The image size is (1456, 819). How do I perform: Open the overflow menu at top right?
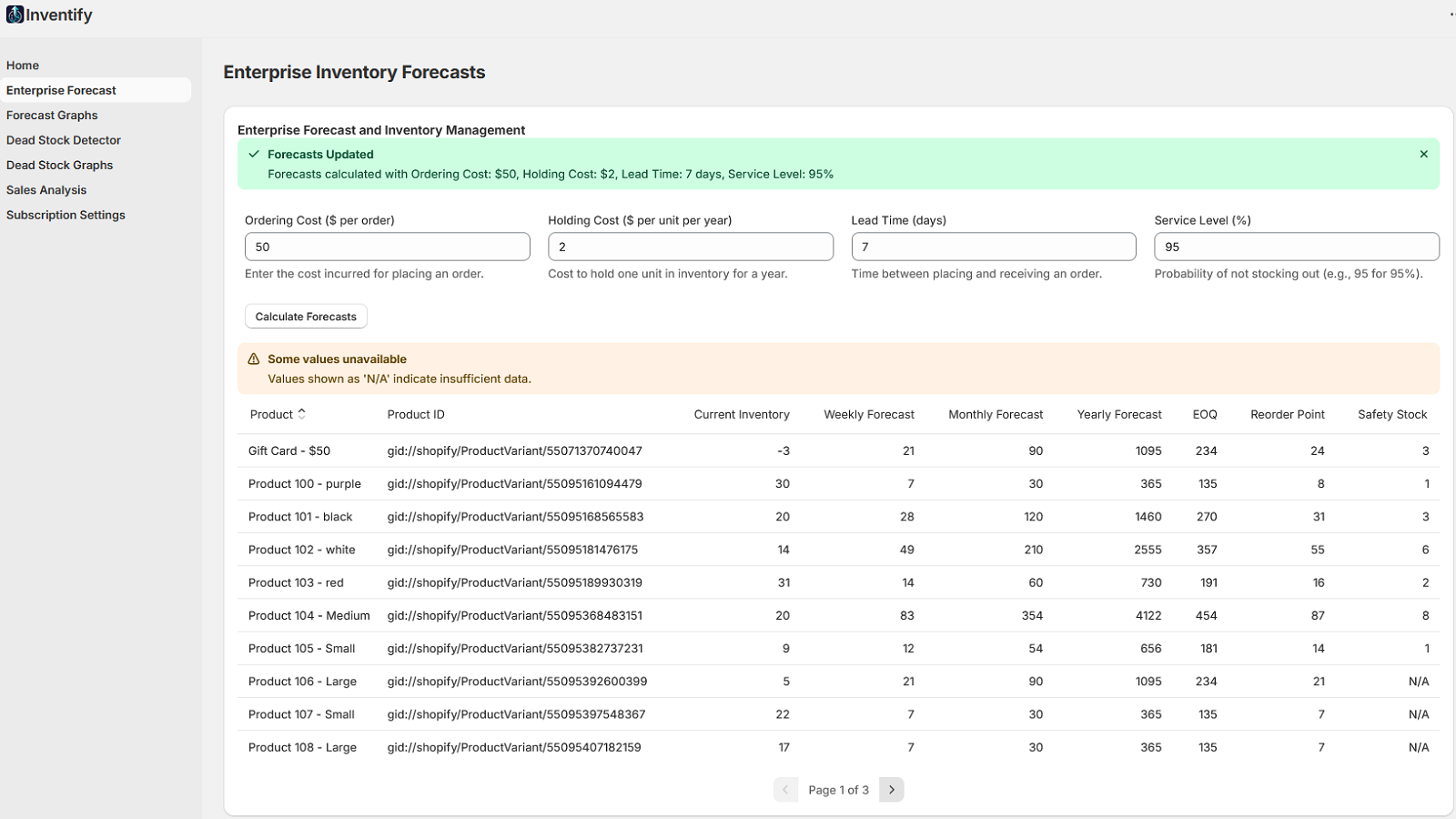tap(1451, 16)
